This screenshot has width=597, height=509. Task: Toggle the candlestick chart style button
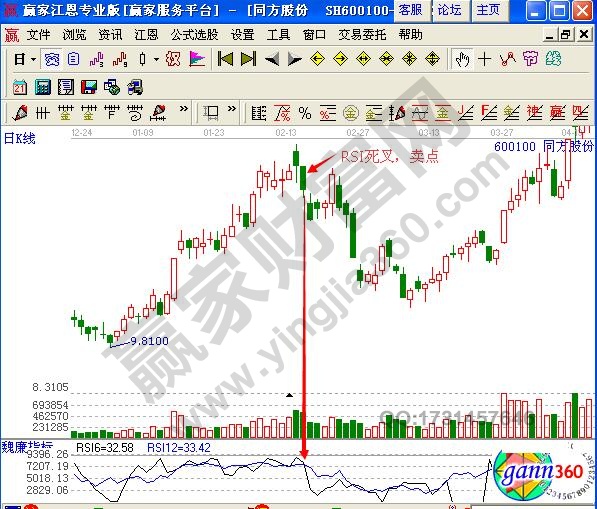click(142, 59)
